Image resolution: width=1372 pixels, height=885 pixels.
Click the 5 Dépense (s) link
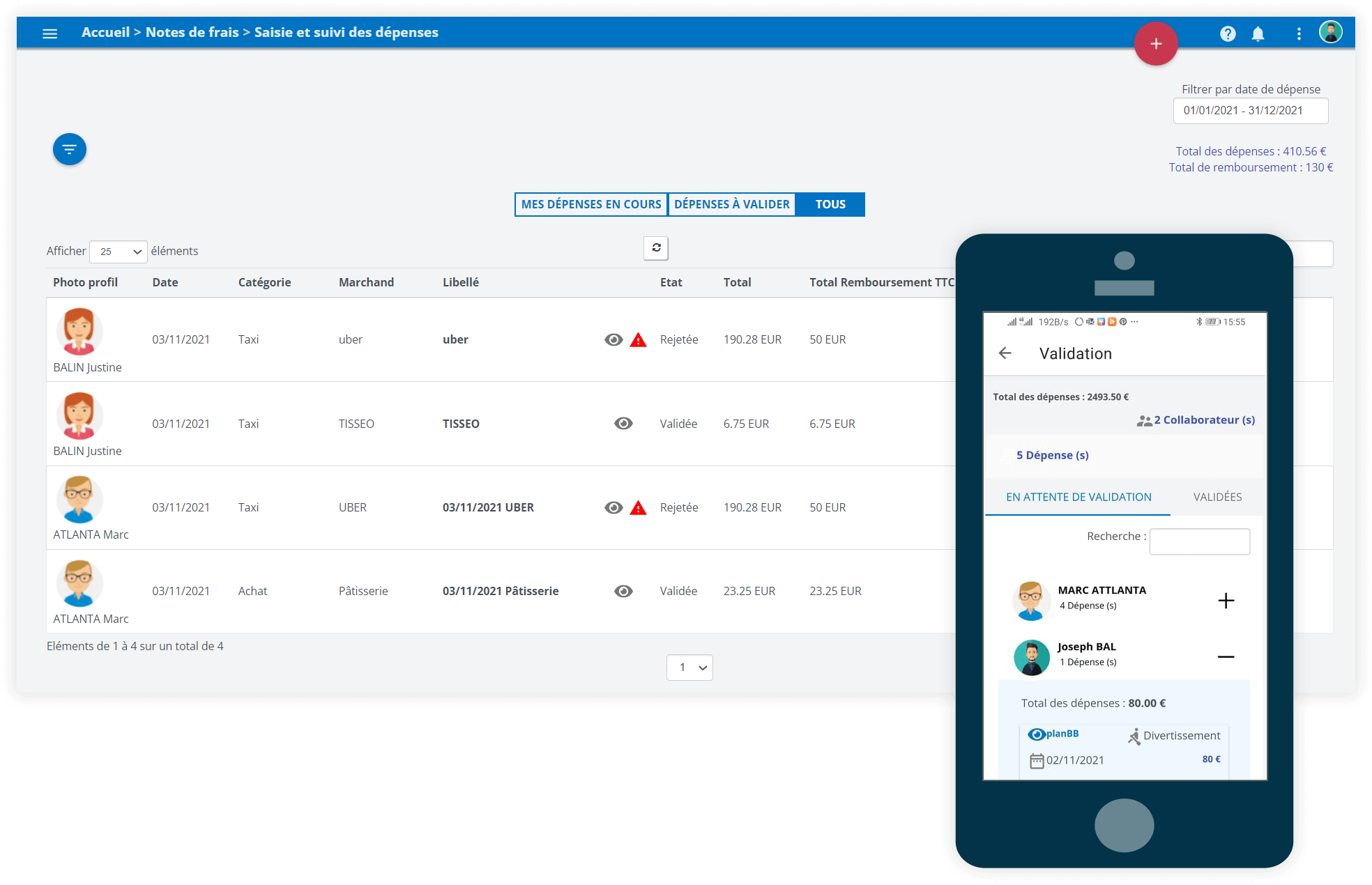point(1052,455)
